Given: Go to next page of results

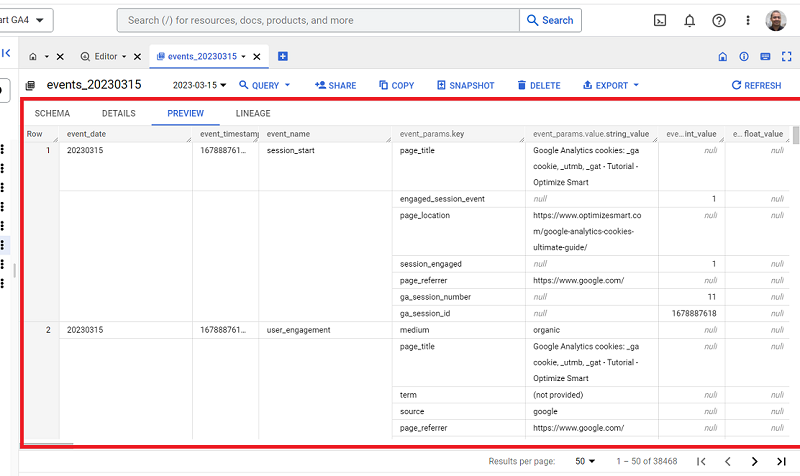Looking at the screenshot, I should click(x=755, y=461).
